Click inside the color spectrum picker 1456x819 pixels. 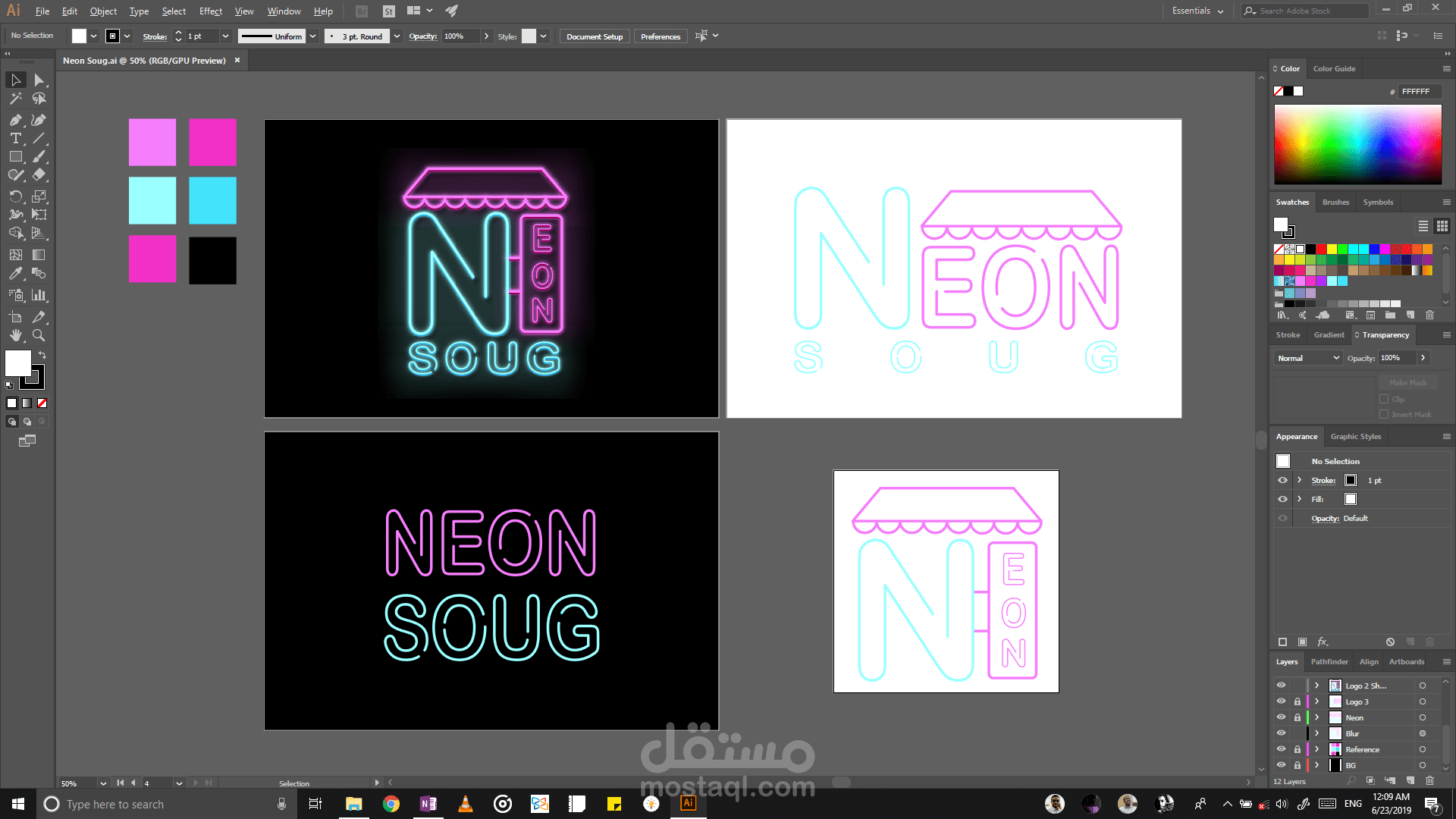[1357, 144]
